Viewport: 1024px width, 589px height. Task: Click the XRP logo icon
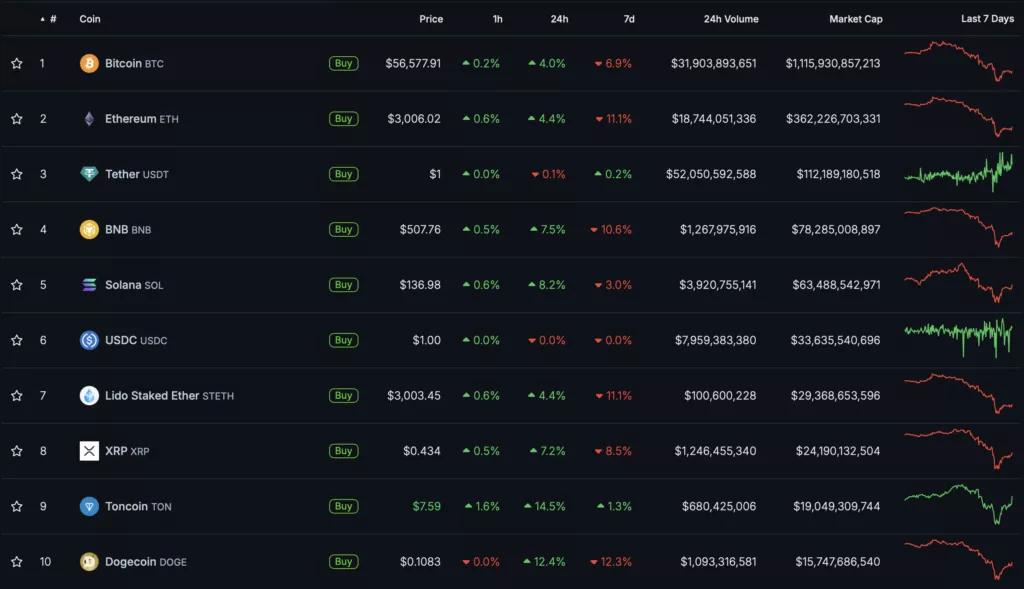click(x=89, y=451)
